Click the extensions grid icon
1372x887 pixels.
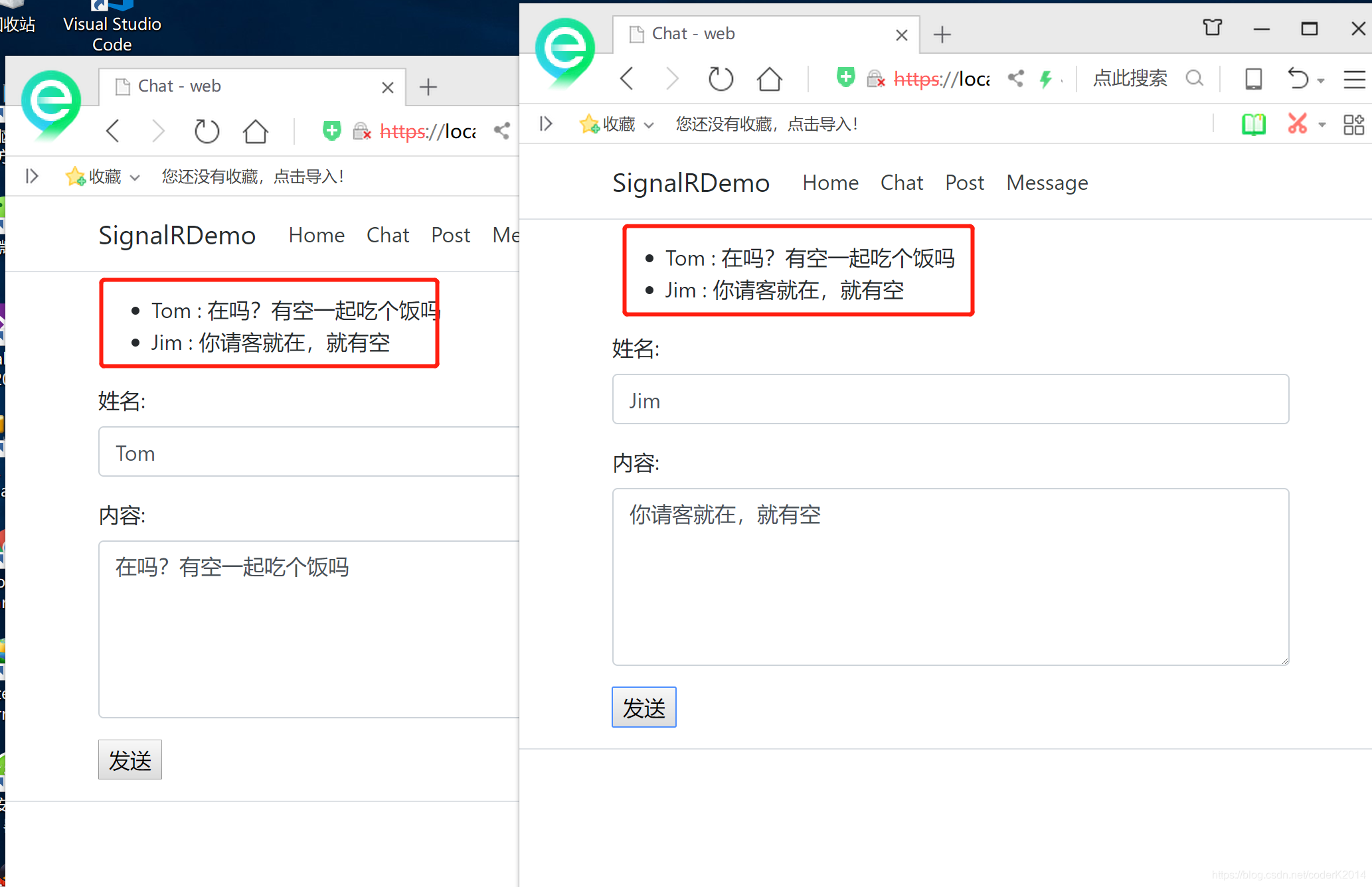tap(1353, 124)
